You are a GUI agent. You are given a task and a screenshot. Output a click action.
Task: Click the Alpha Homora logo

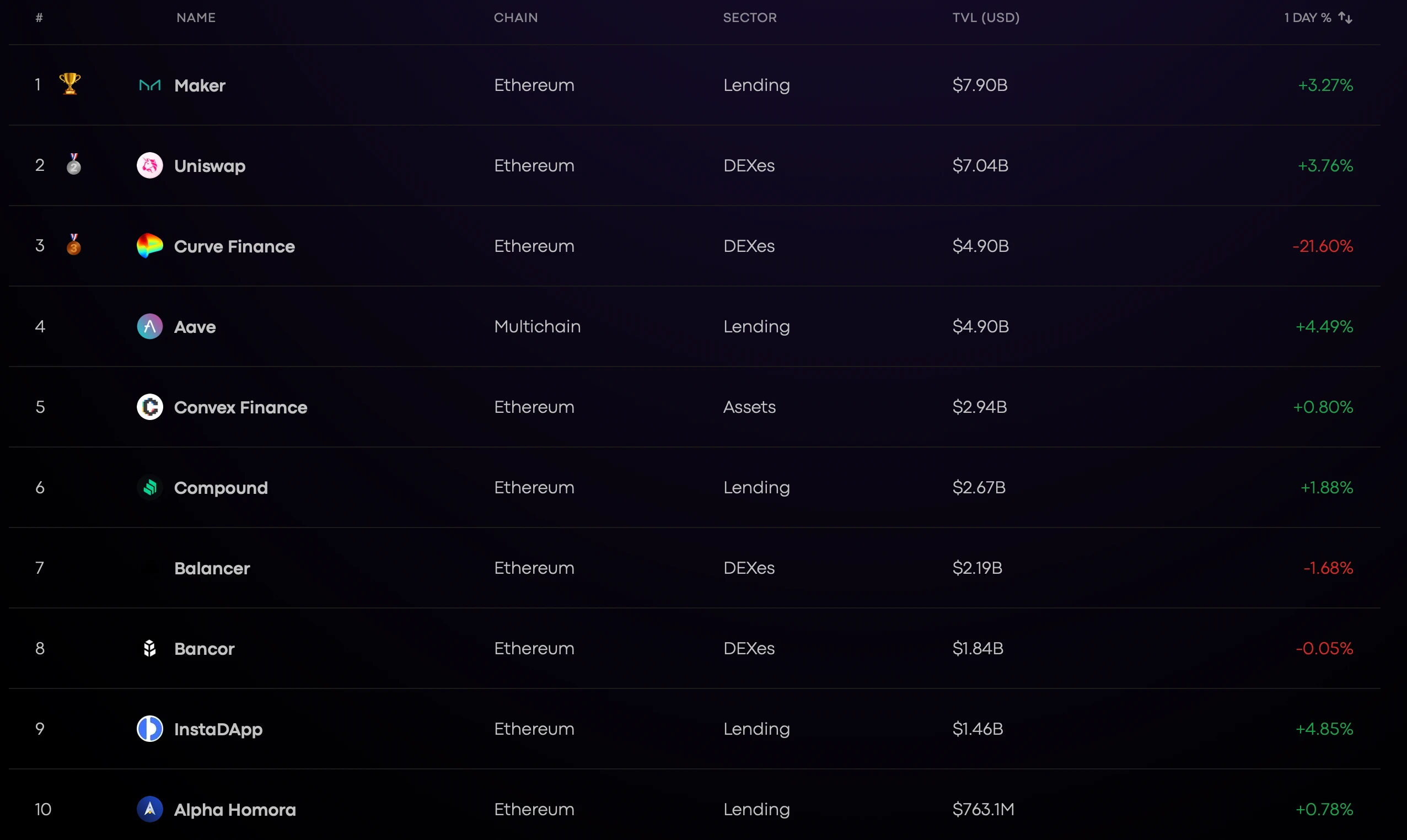pos(150,809)
